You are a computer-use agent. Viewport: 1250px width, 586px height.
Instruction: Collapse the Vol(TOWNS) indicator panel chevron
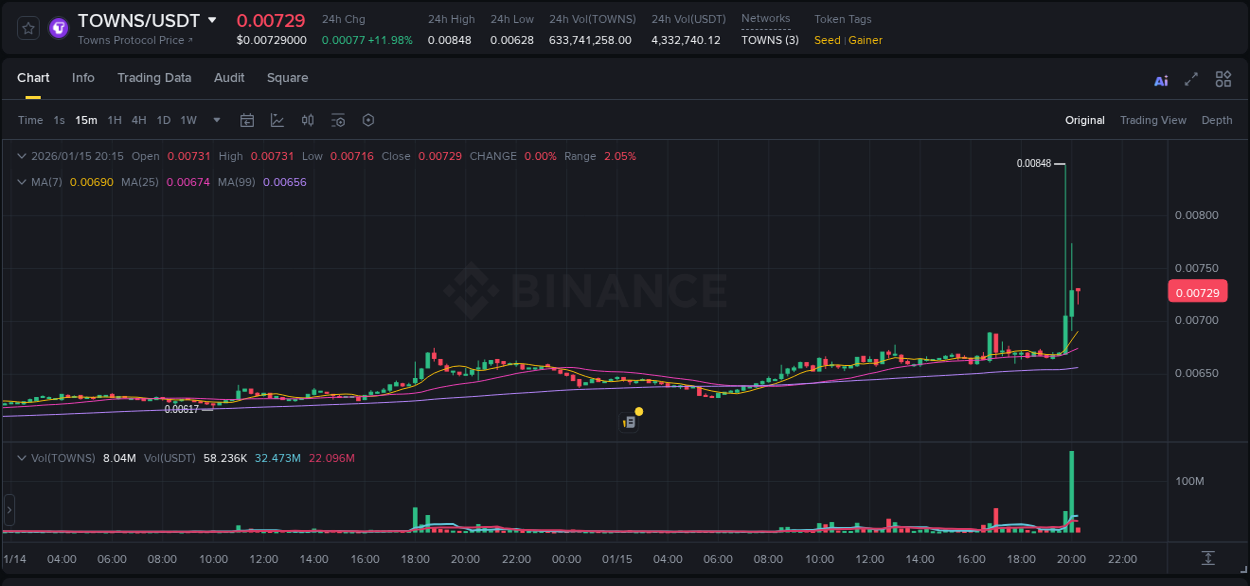(x=21, y=457)
